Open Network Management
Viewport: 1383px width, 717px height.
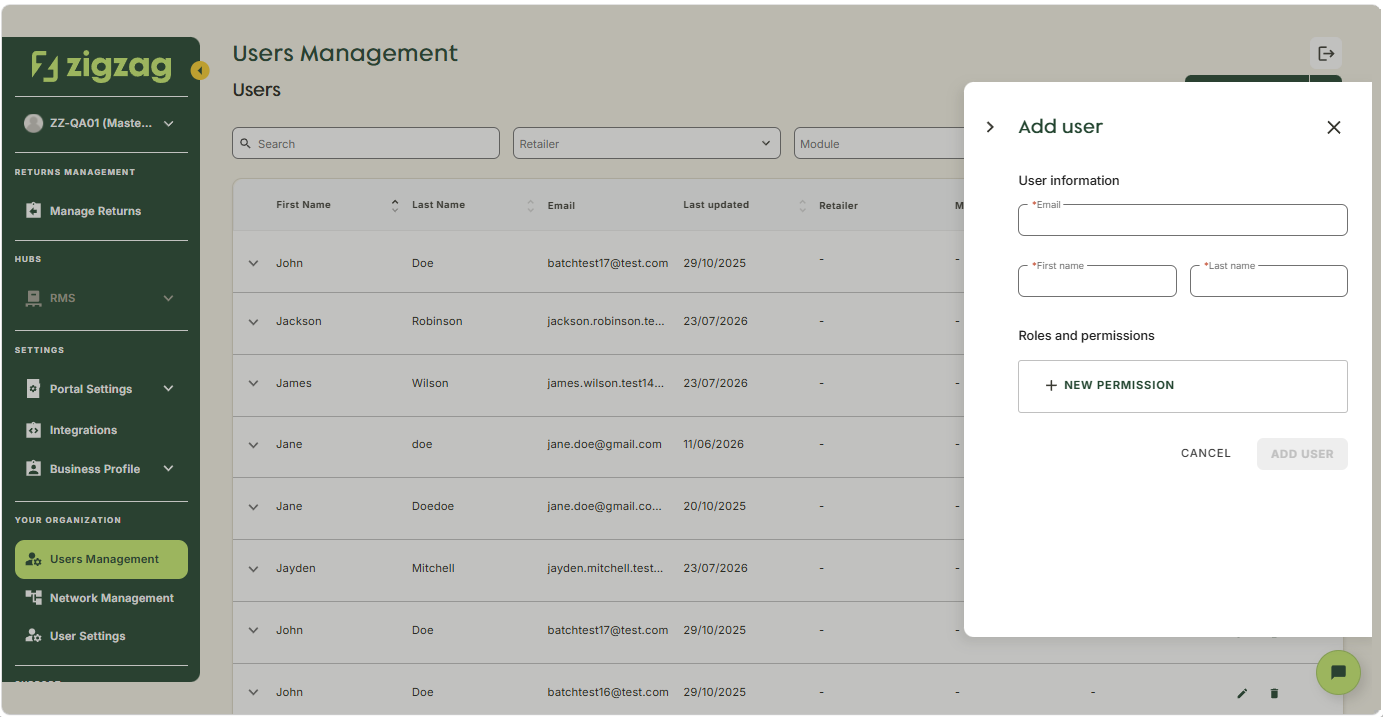pos(101,598)
